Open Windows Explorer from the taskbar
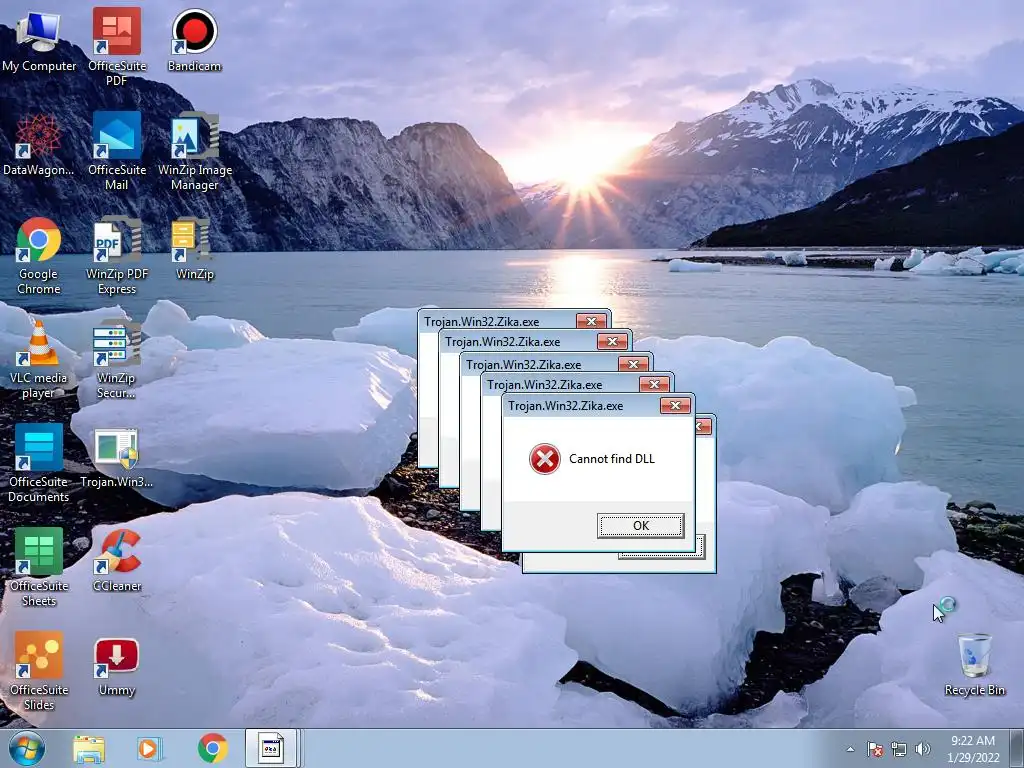Screen dimensions: 1024x768 [x=89, y=749]
